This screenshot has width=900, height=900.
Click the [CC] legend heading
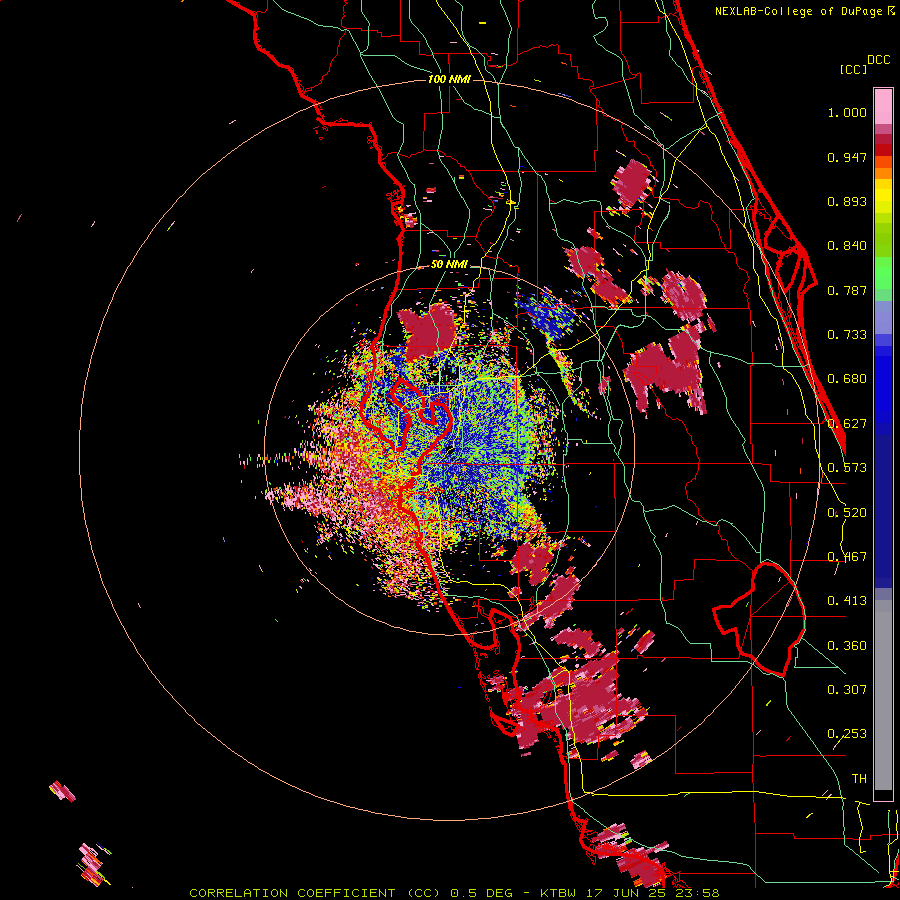853,69
